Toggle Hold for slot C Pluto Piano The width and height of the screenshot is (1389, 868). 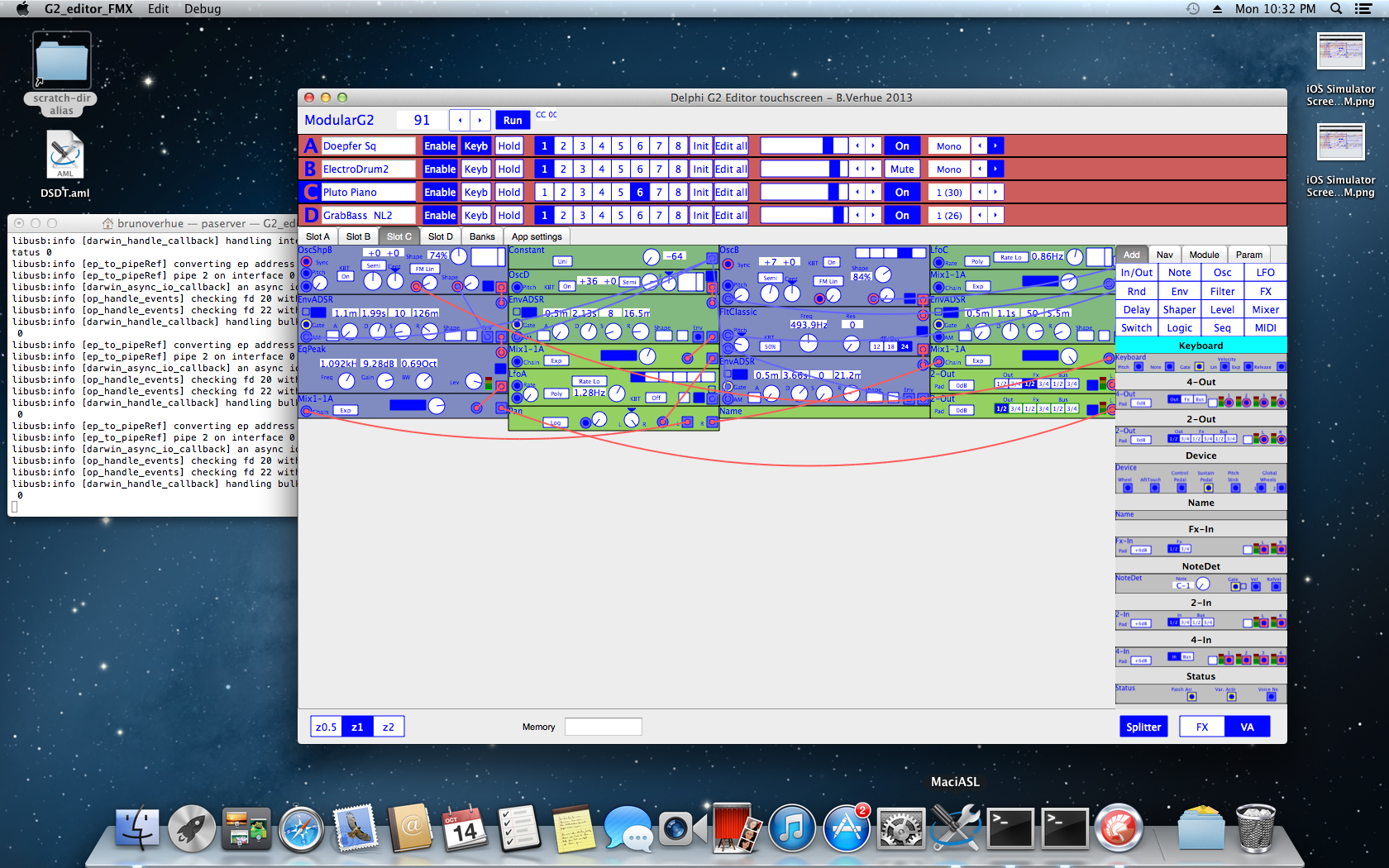click(x=509, y=192)
